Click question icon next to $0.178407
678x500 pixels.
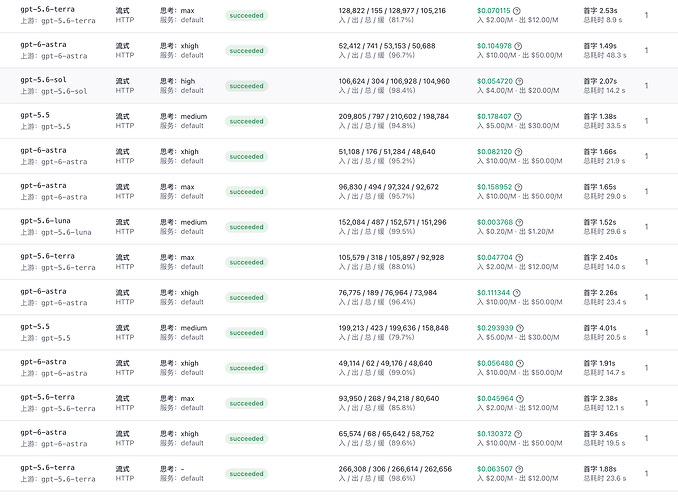click(518, 116)
